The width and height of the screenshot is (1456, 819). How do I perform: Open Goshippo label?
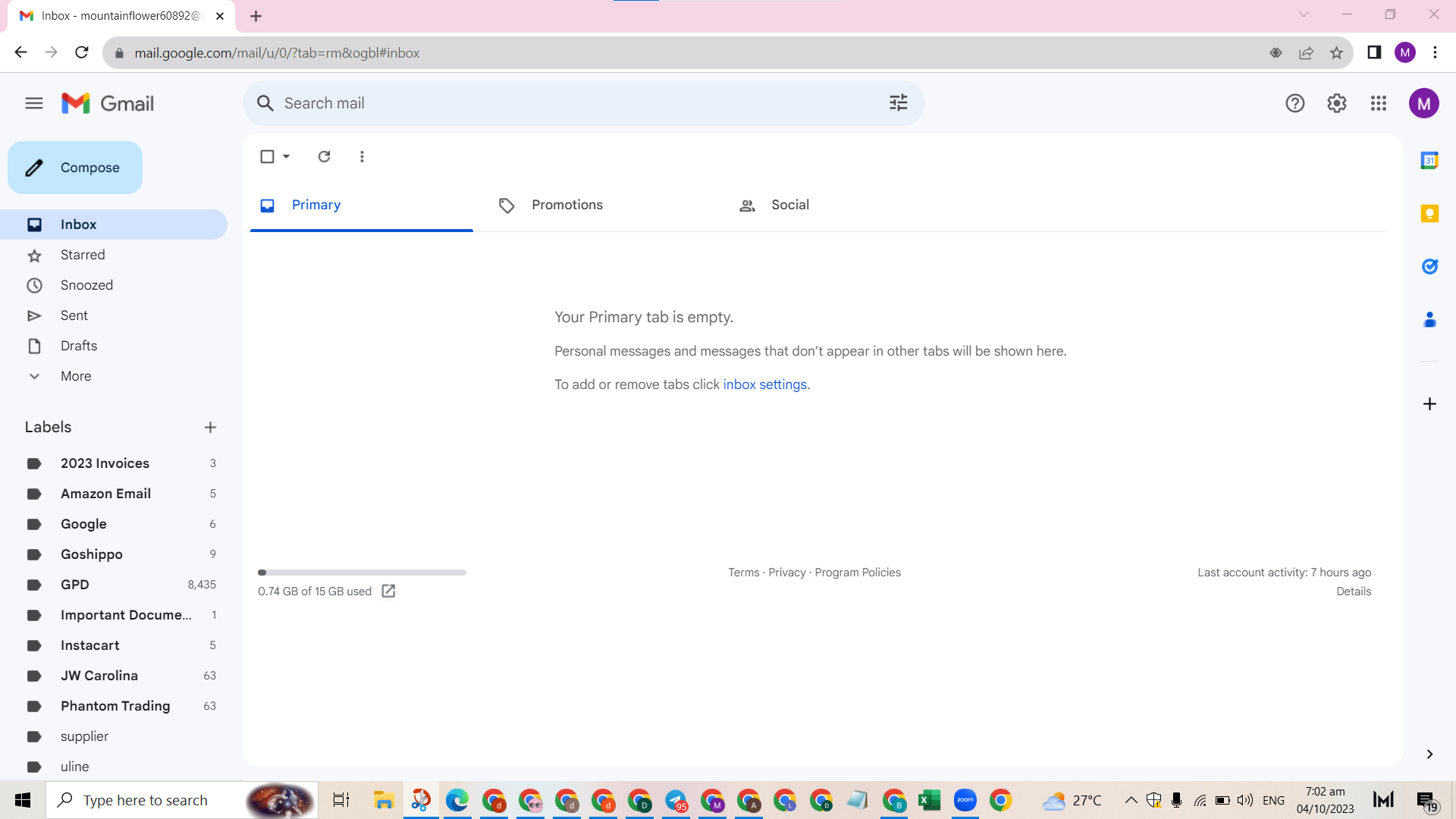pos(114,554)
